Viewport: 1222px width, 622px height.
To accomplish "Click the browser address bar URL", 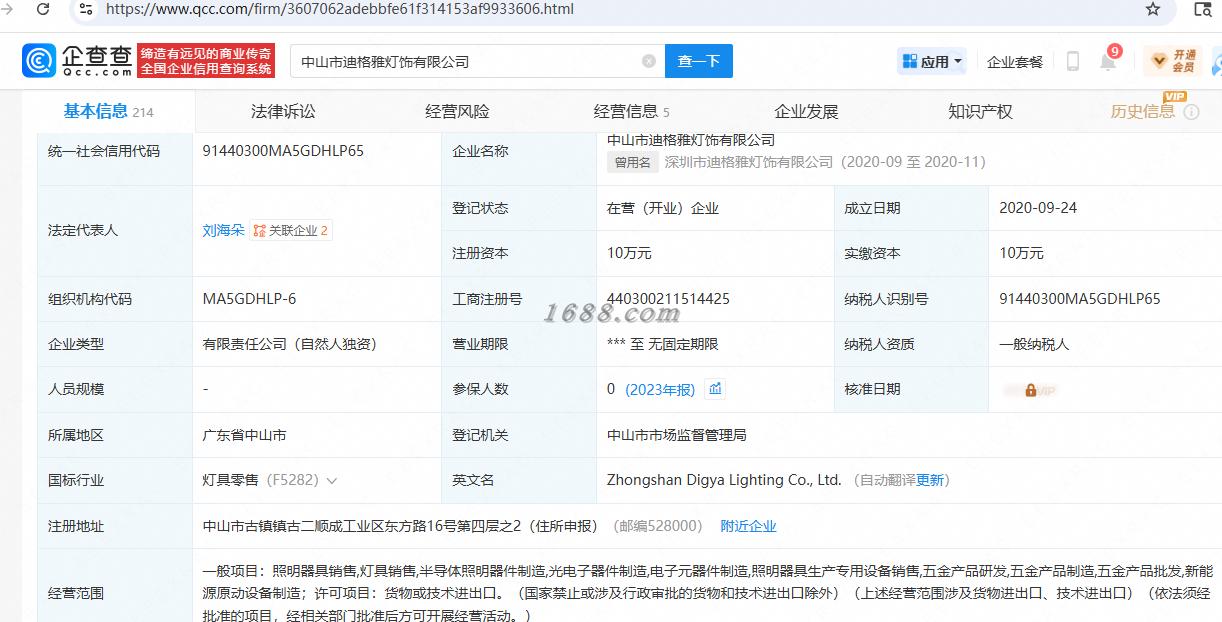I will point(340,9).
